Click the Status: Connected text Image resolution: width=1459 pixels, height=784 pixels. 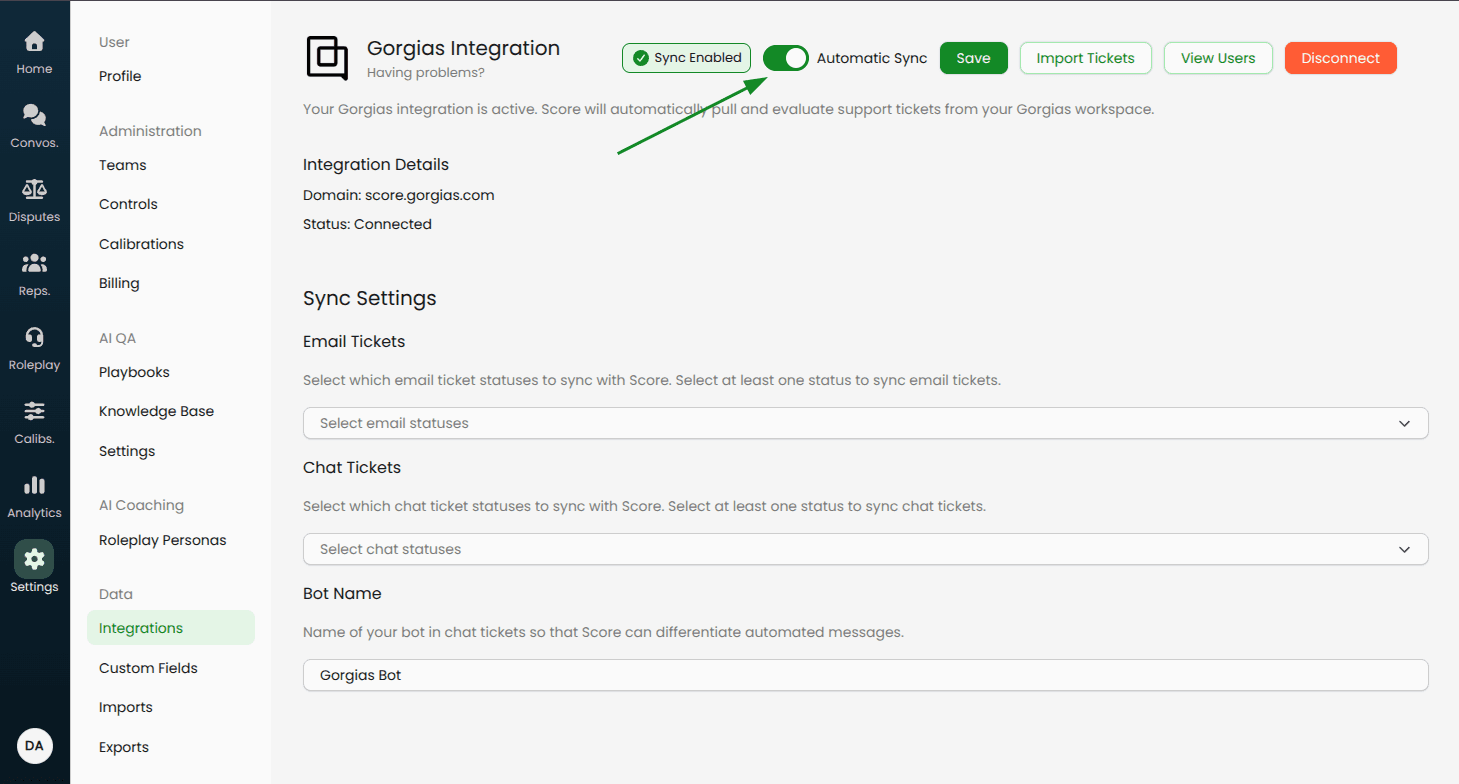[x=367, y=224]
